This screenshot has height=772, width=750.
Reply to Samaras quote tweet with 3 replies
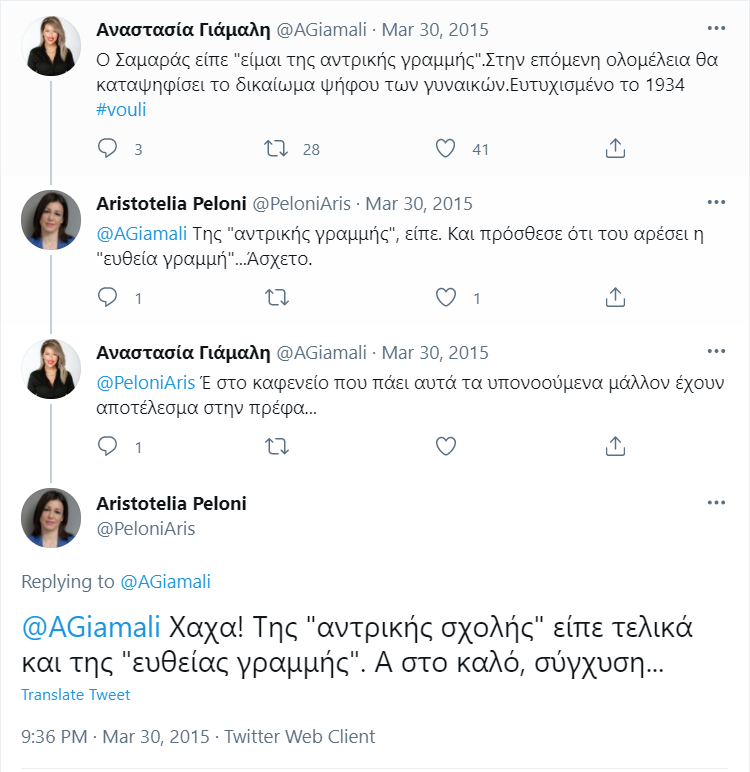[108, 149]
